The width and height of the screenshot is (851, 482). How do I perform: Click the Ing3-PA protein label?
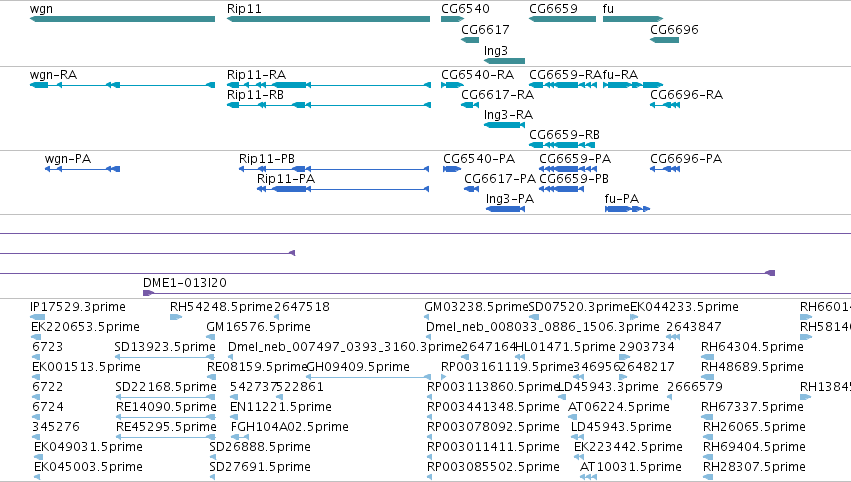(x=510, y=199)
